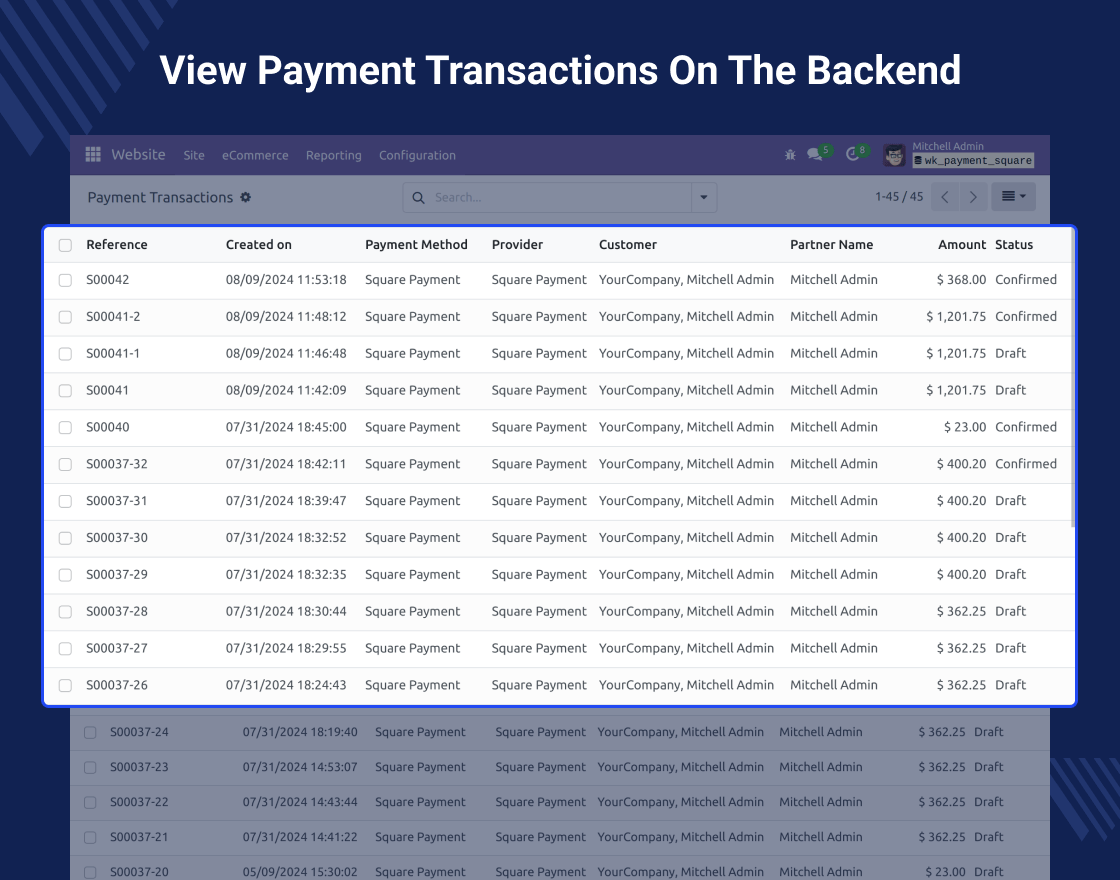Go to next page arrow
This screenshot has height=880, width=1120.
click(972, 197)
